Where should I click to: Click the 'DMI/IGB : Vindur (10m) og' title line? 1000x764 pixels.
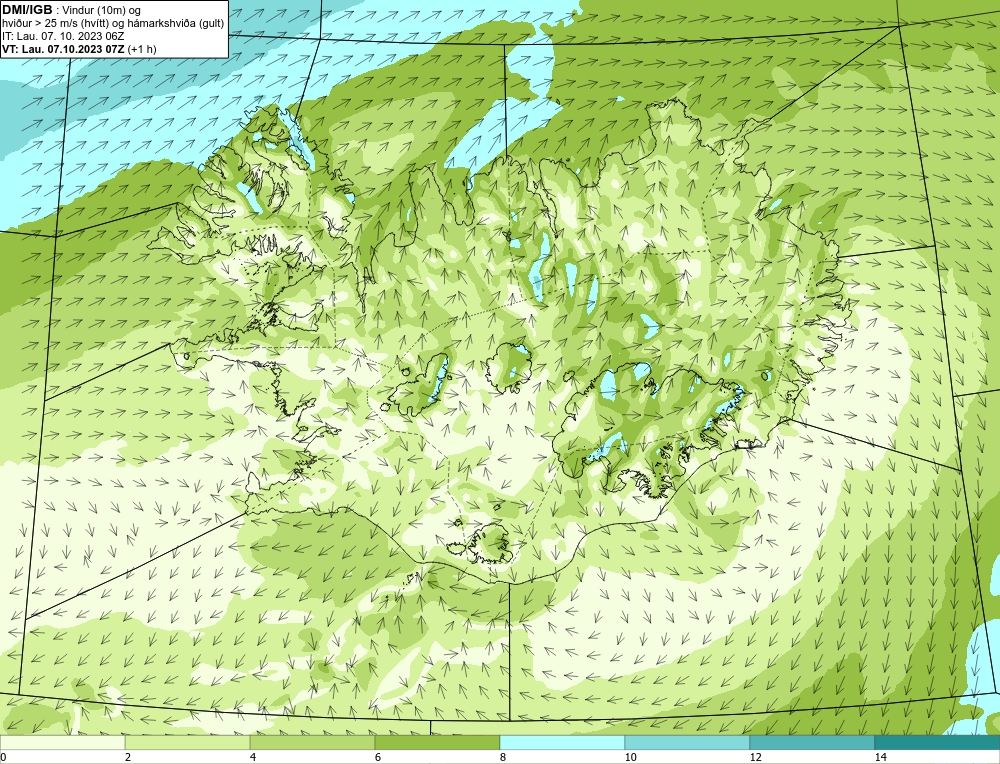73,10
